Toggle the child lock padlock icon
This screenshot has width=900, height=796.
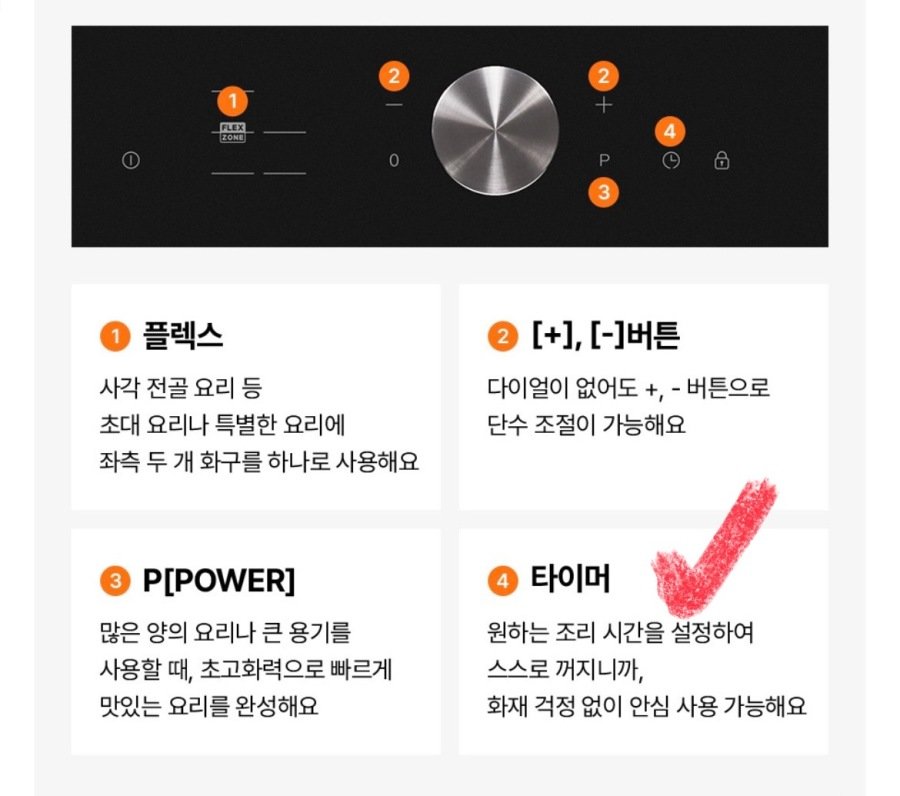(721, 160)
